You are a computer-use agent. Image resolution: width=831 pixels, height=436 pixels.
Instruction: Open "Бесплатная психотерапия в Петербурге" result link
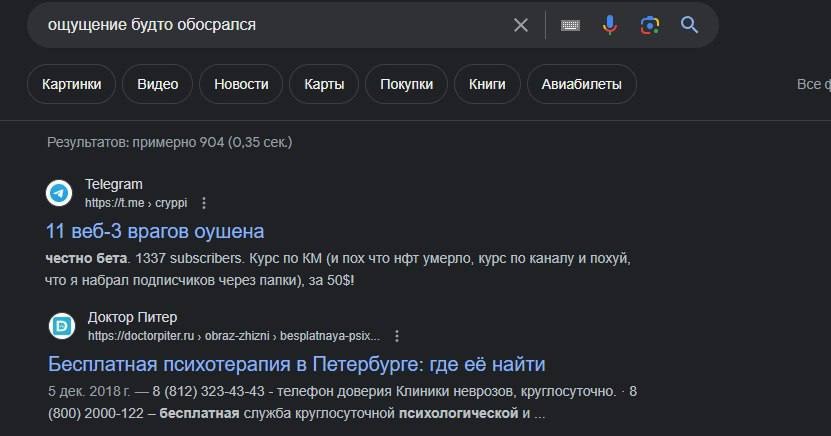coord(296,363)
